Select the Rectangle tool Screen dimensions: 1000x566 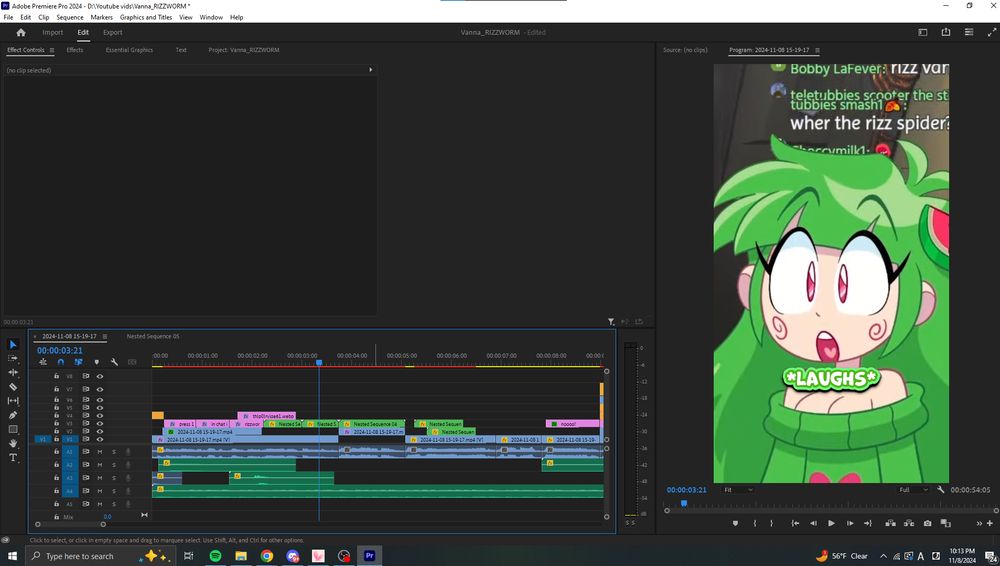[x=13, y=429]
